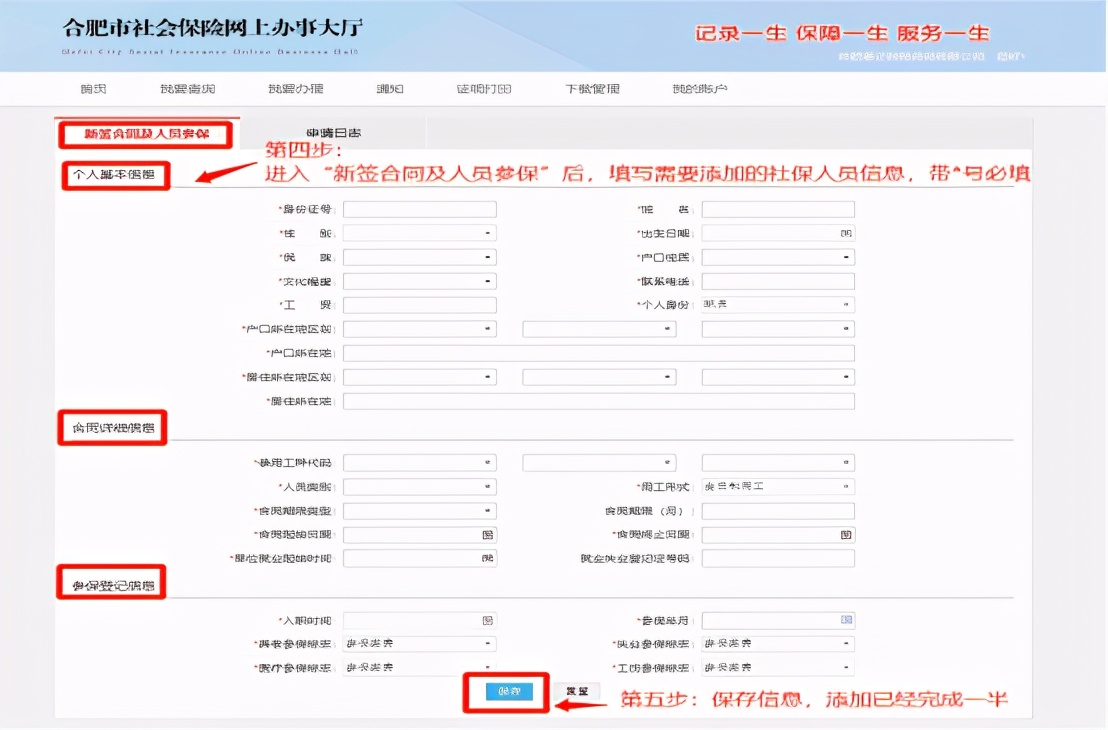Open the blue calendar icon for insurance start month
Viewport: 1108px width, 730px height.
(x=847, y=620)
